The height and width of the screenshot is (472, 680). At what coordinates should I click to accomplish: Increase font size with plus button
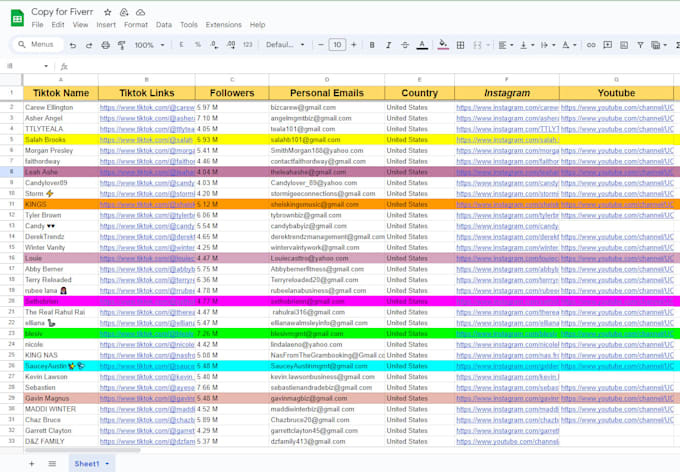point(354,45)
